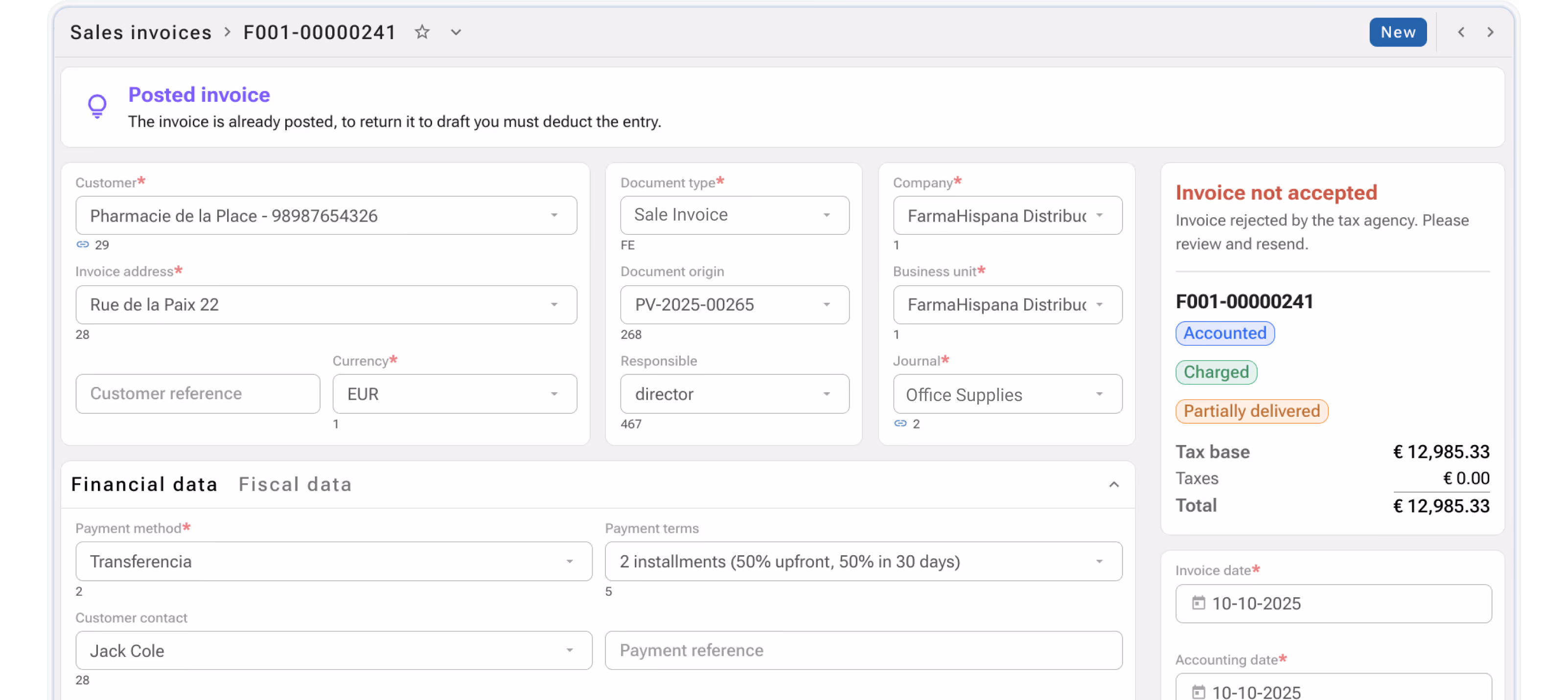Open the calendar for Accounting date
Screen dimensions: 1568x700
coord(1199,692)
